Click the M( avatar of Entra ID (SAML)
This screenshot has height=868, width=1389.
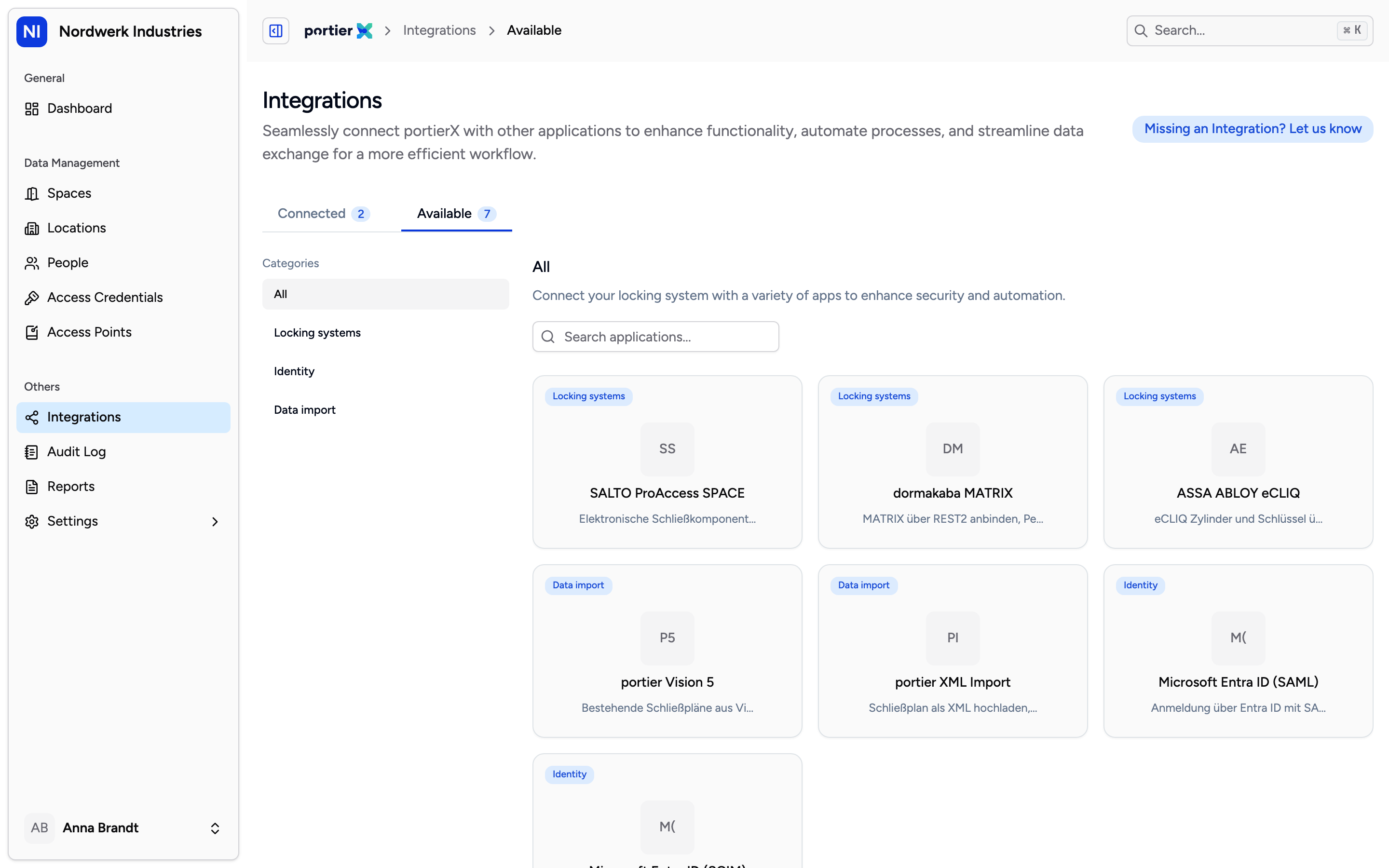[1238, 638]
